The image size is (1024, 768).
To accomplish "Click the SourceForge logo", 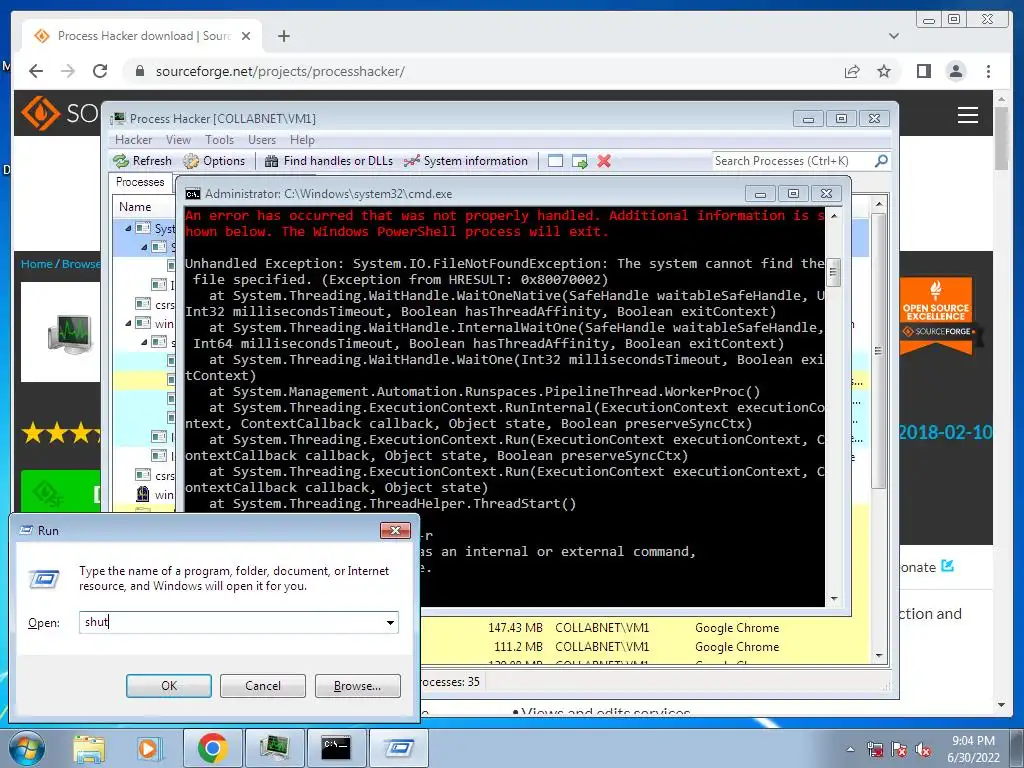I will point(60,113).
